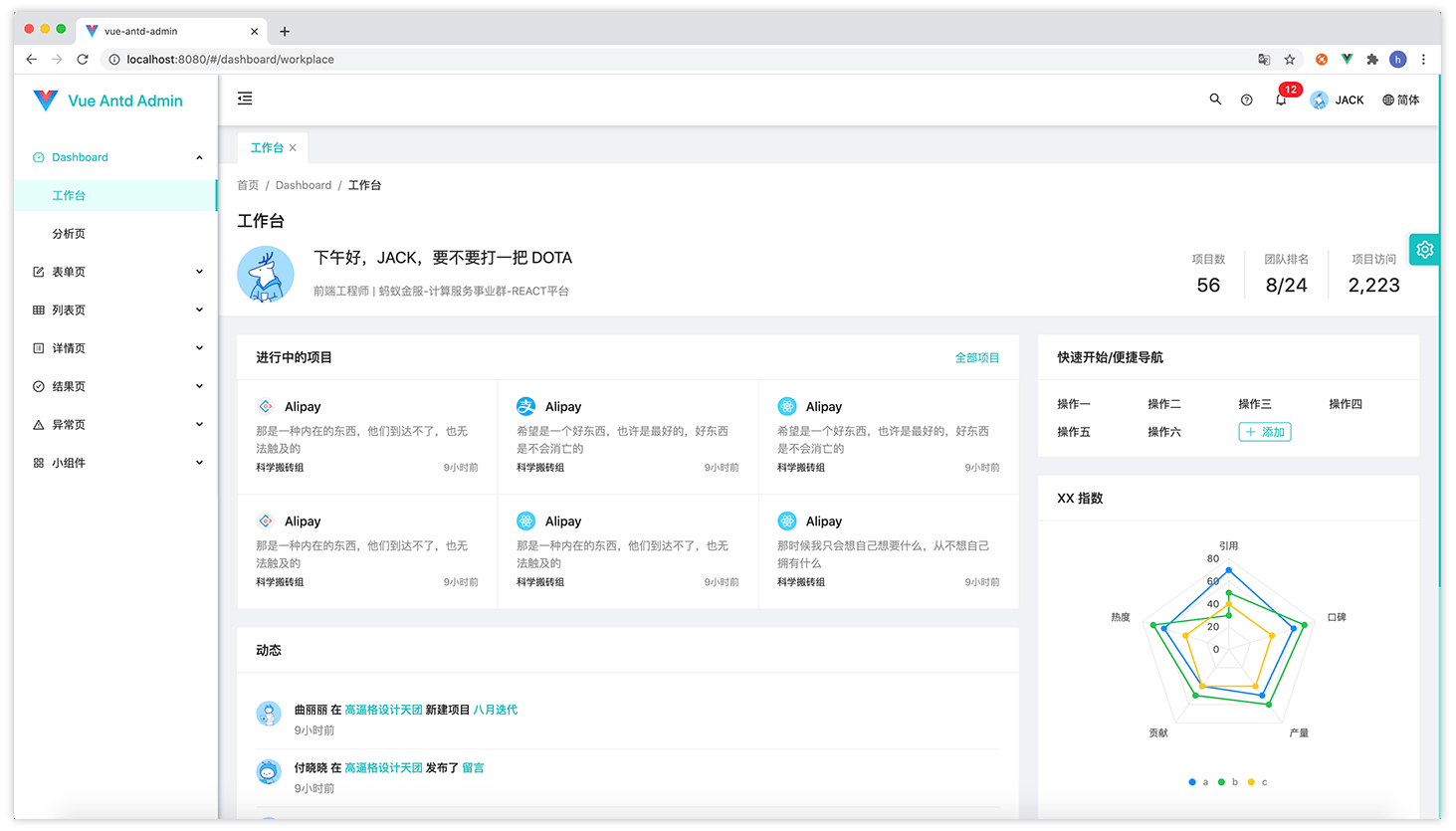Image resolution: width=1456 pixels, height=831 pixels.
Task: Toggle series a in radar chart legend
Action: [1198, 782]
